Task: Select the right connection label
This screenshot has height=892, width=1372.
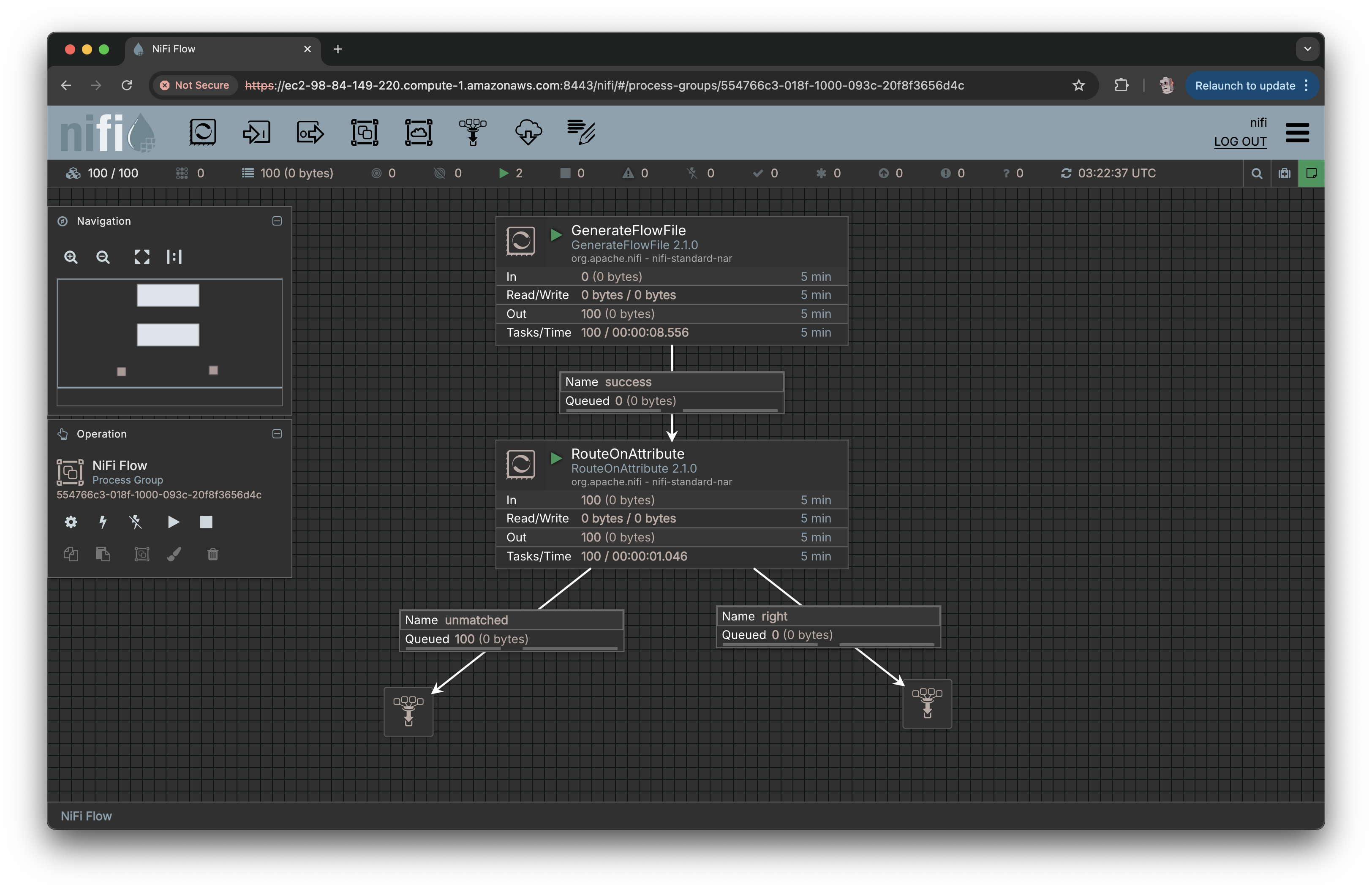Action: (828, 626)
